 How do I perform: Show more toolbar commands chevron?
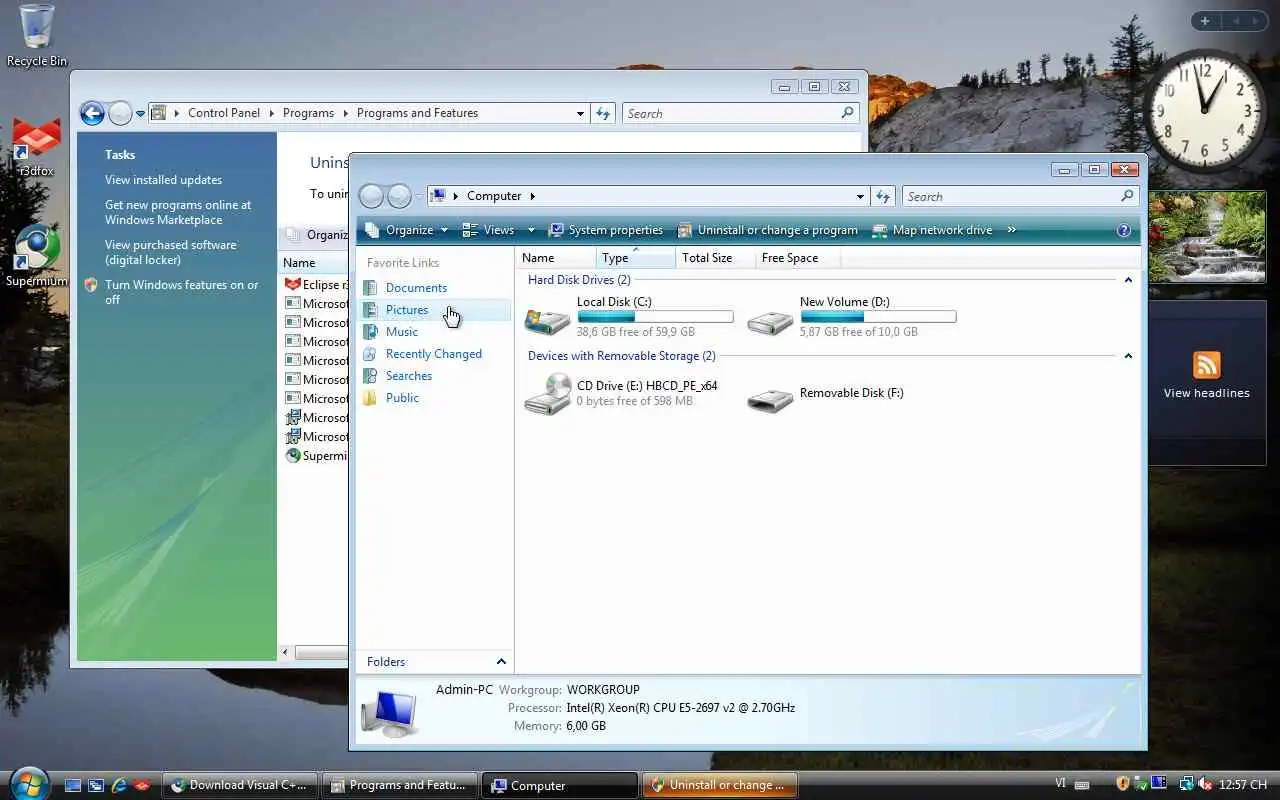point(1012,230)
